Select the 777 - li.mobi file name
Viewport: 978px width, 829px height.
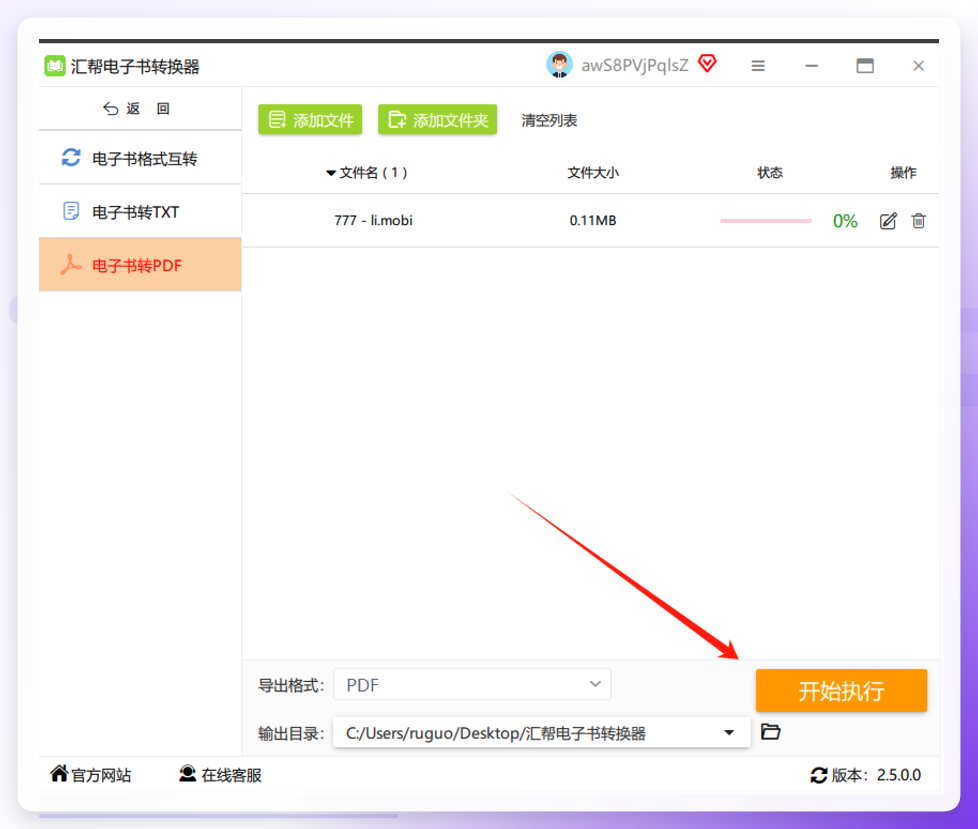tap(373, 220)
